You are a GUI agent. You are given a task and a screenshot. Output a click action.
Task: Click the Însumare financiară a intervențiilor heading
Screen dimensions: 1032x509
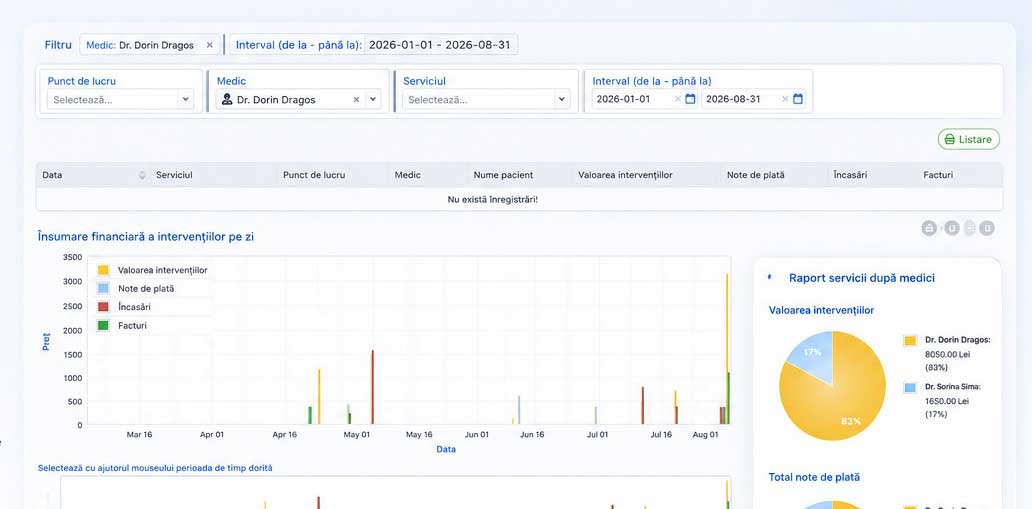coord(145,237)
